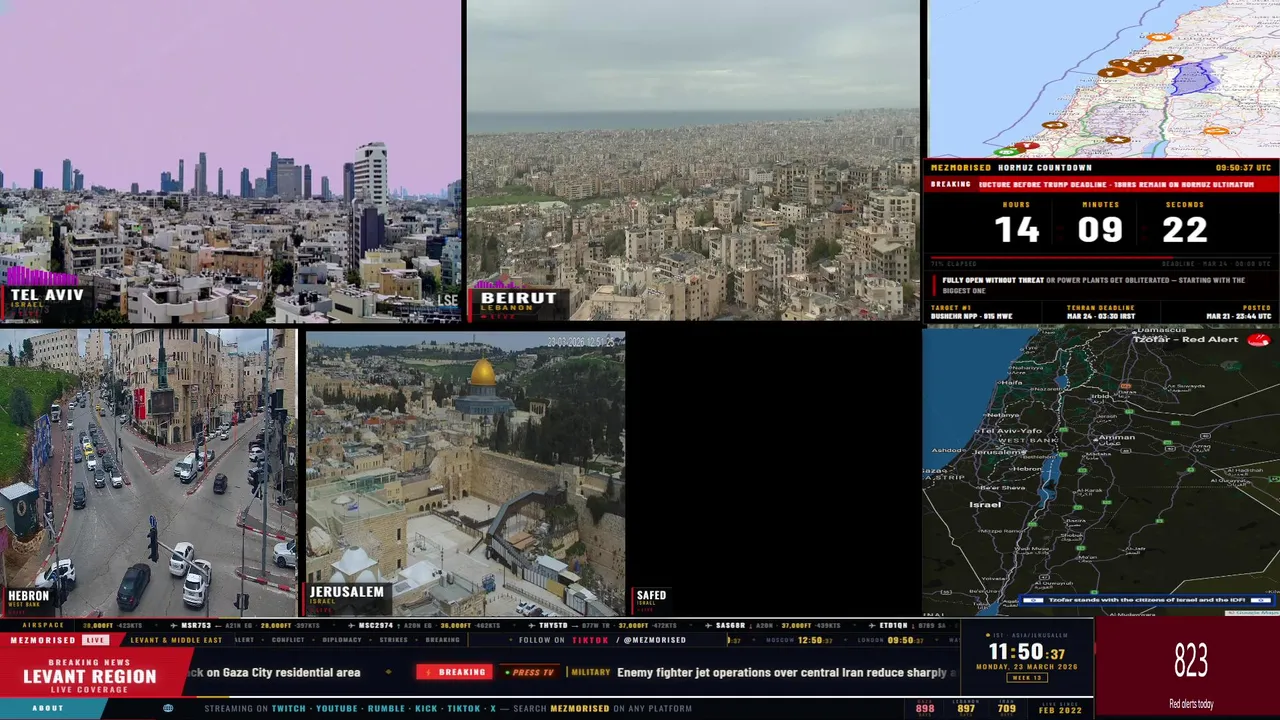Click the 823 red alerts today counter
The width and height of the screenshot is (1280, 720).
1191,661
